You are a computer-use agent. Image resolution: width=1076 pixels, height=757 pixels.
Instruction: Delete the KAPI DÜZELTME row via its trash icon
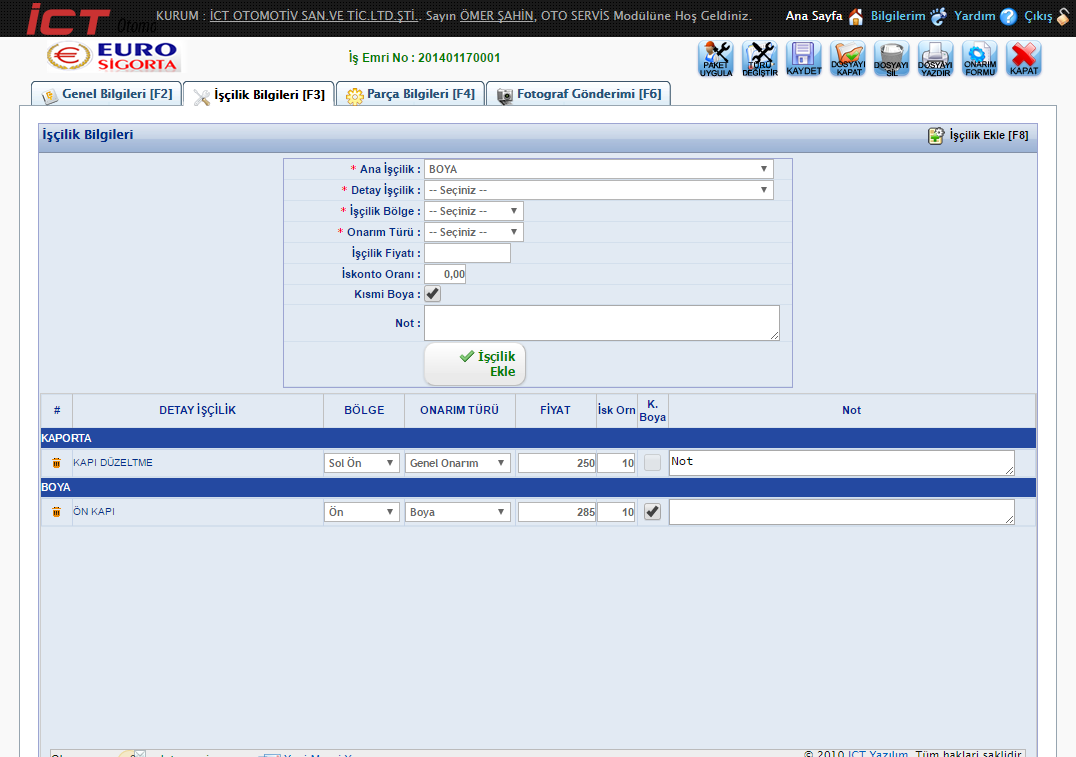coord(57,463)
